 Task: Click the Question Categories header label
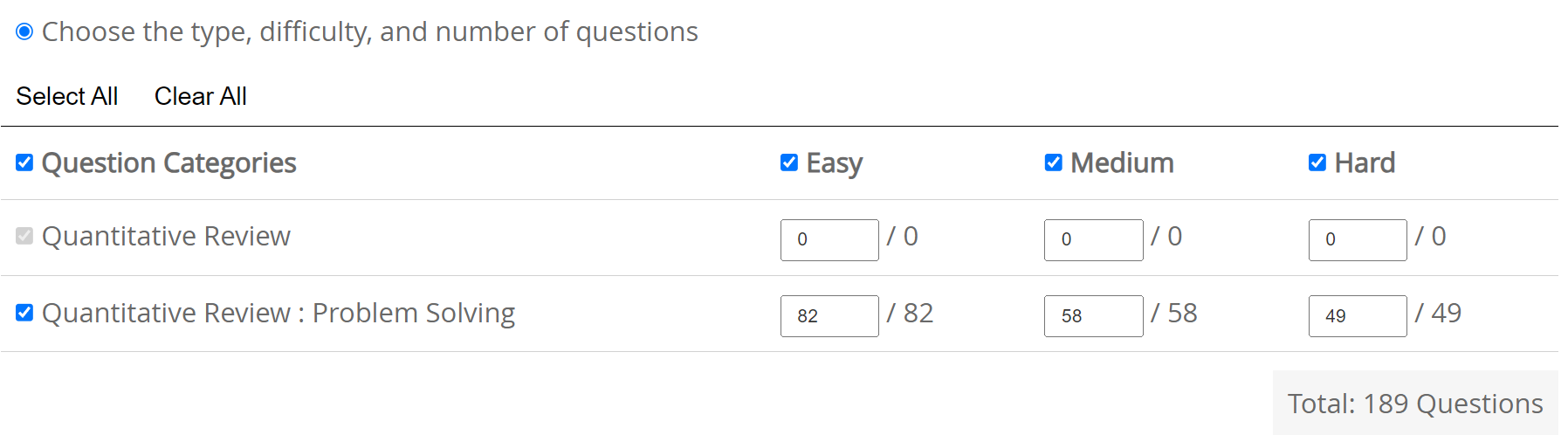click(x=169, y=163)
